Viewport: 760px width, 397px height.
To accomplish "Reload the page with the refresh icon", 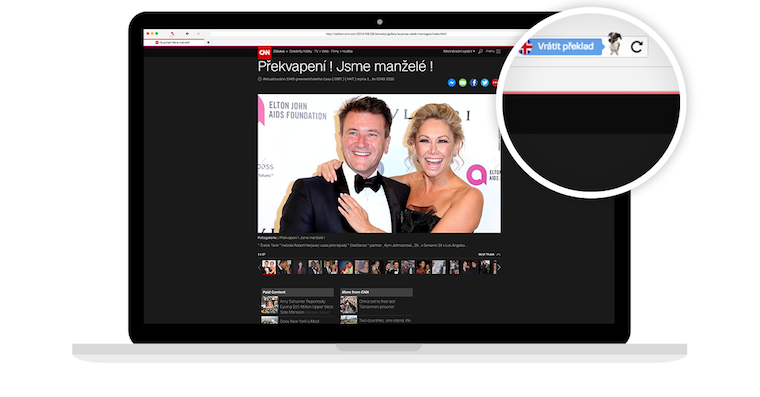I will pos(637,47).
